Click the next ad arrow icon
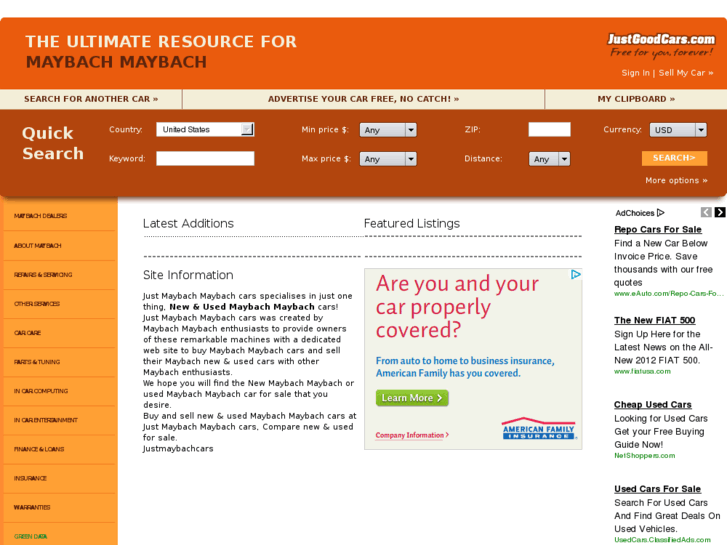The image size is (727, 545). [720, 212]
